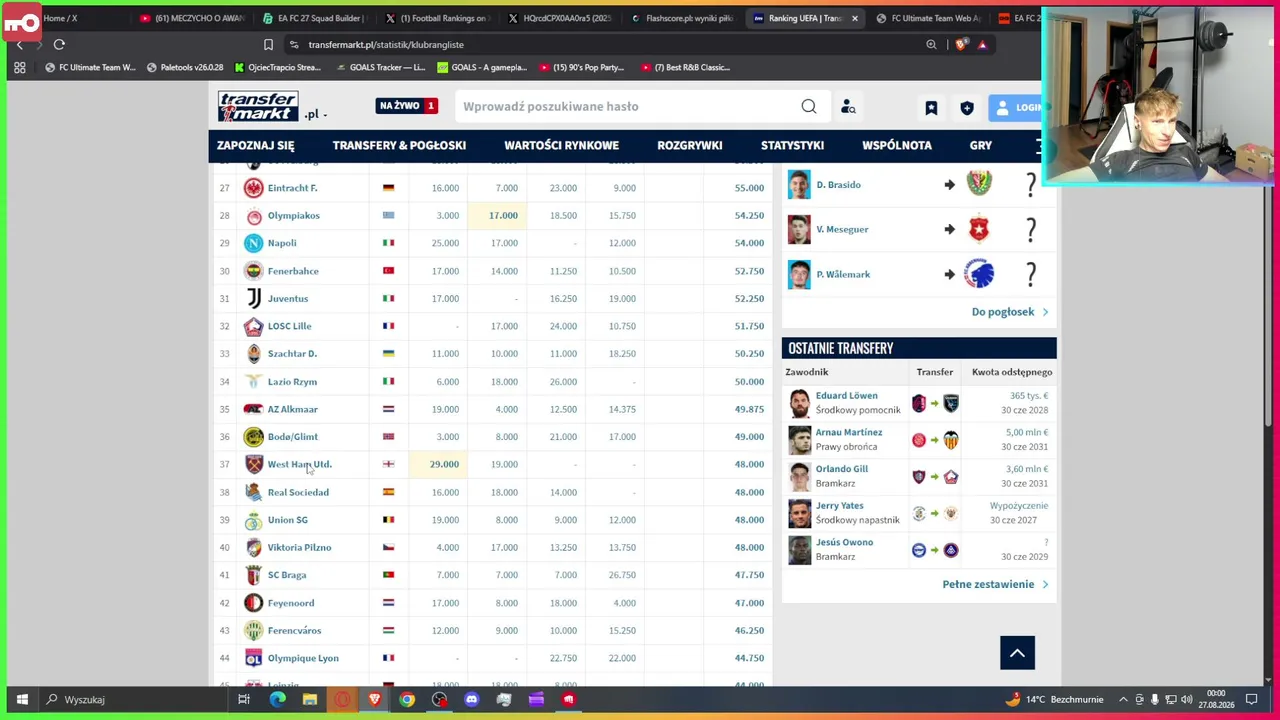Image resolution: width=1280 pixels, height=720 pixels.
Task: Open the Szachtar D. club link
Action: (x=292, y=354)
